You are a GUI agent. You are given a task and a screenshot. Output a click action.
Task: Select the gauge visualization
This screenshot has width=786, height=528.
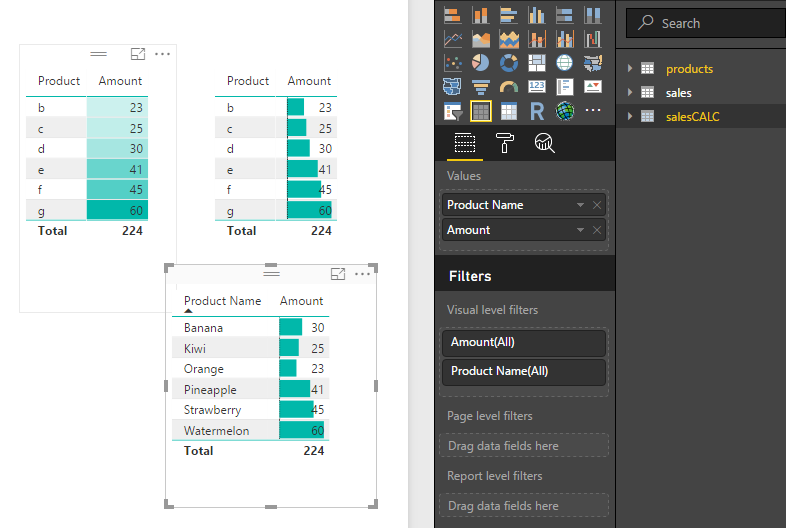[x=509, y=87]
